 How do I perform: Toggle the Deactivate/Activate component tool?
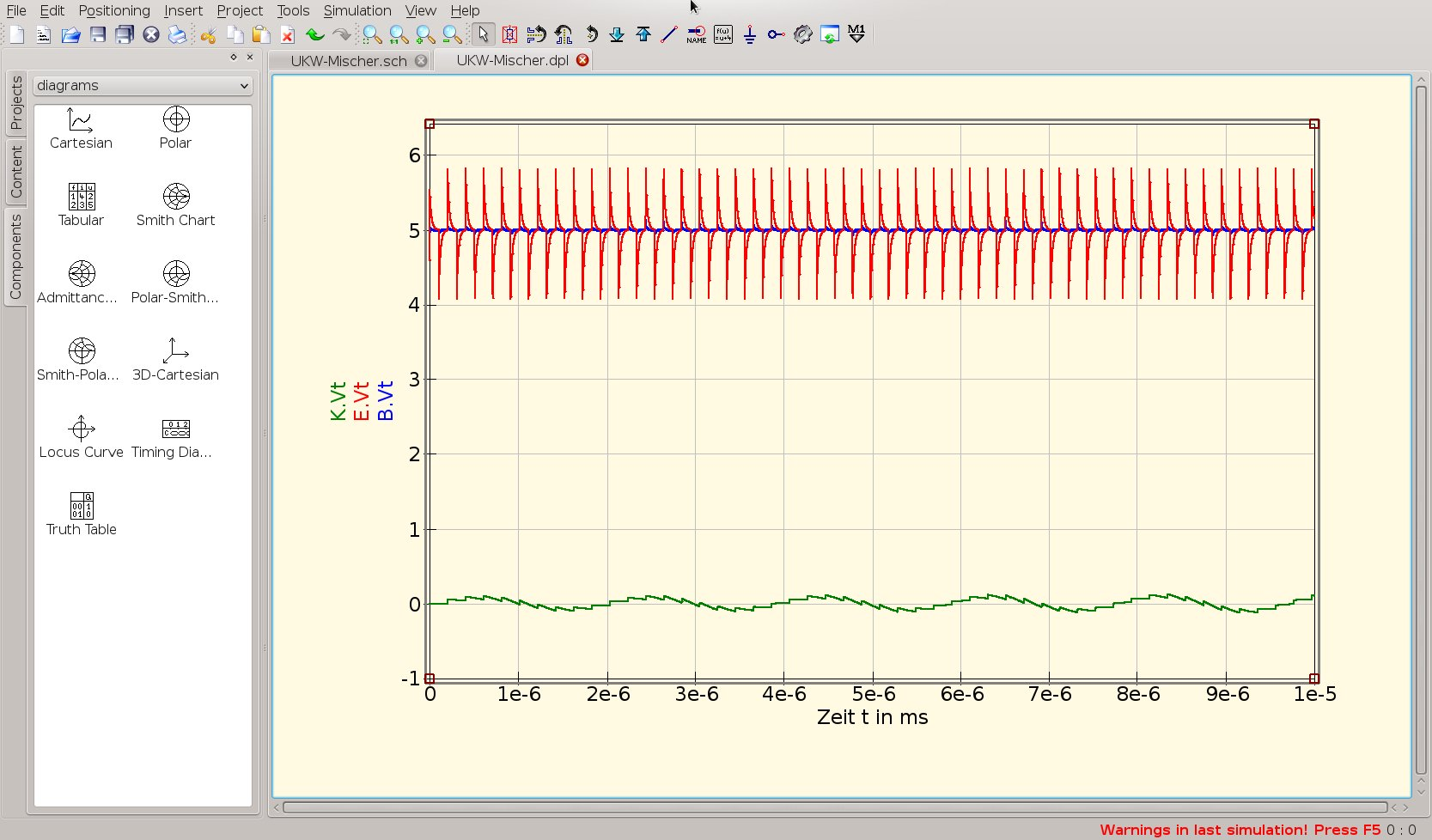coord(509,34)
